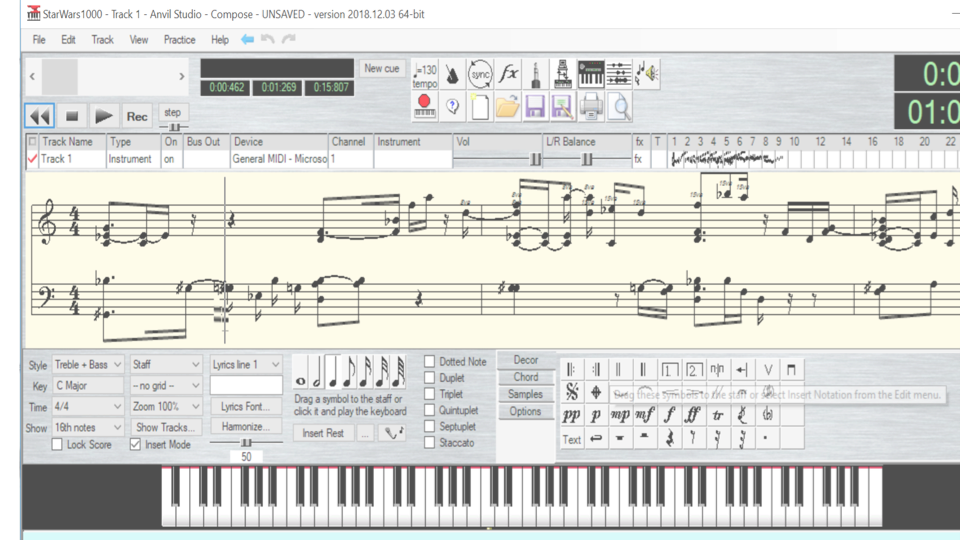The image size is (960, 540).
Task: Select the half note symbol
Action: point(317,372)
